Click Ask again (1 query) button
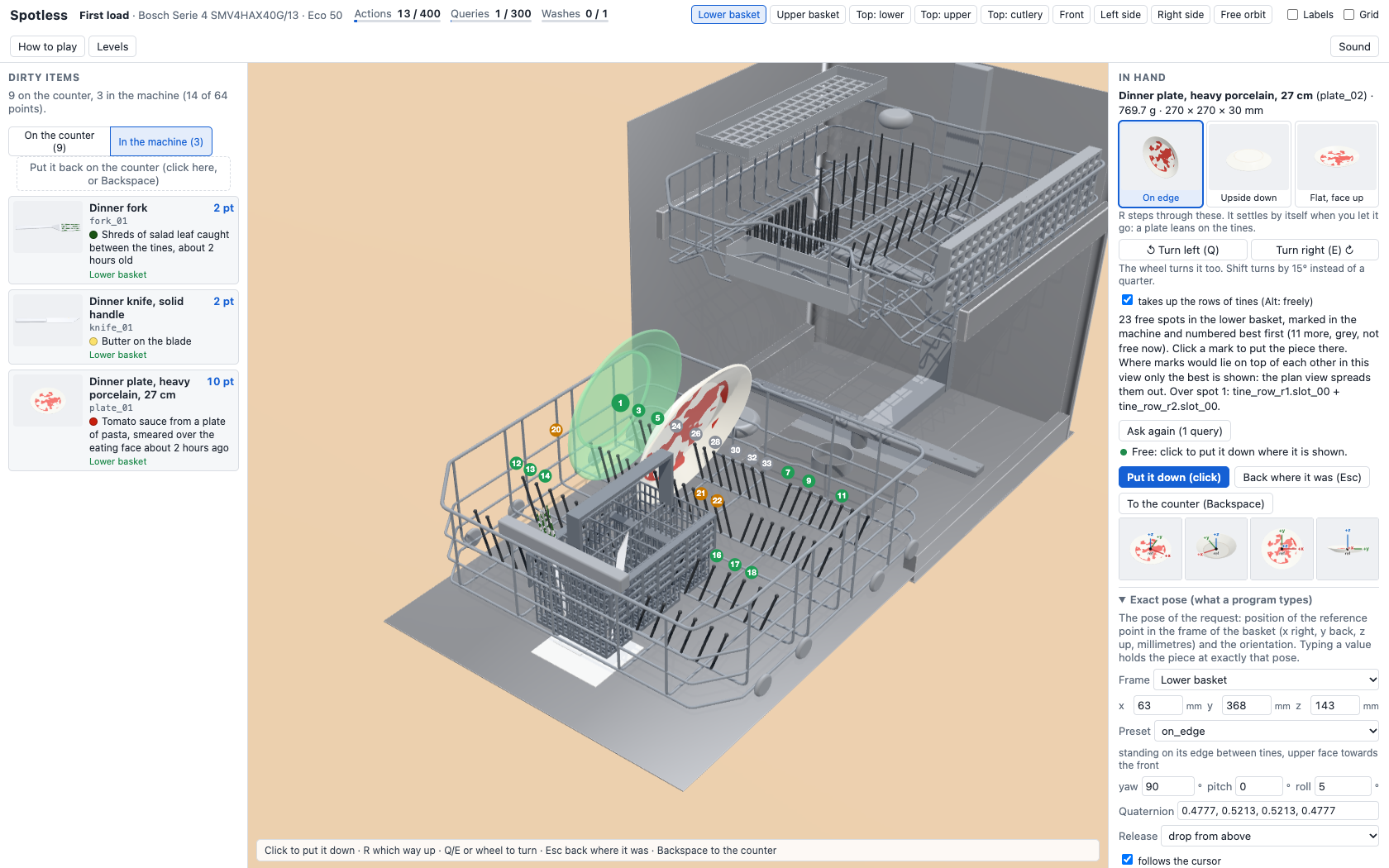This screenshot has height=868, width=1389. coord(1174,431)
